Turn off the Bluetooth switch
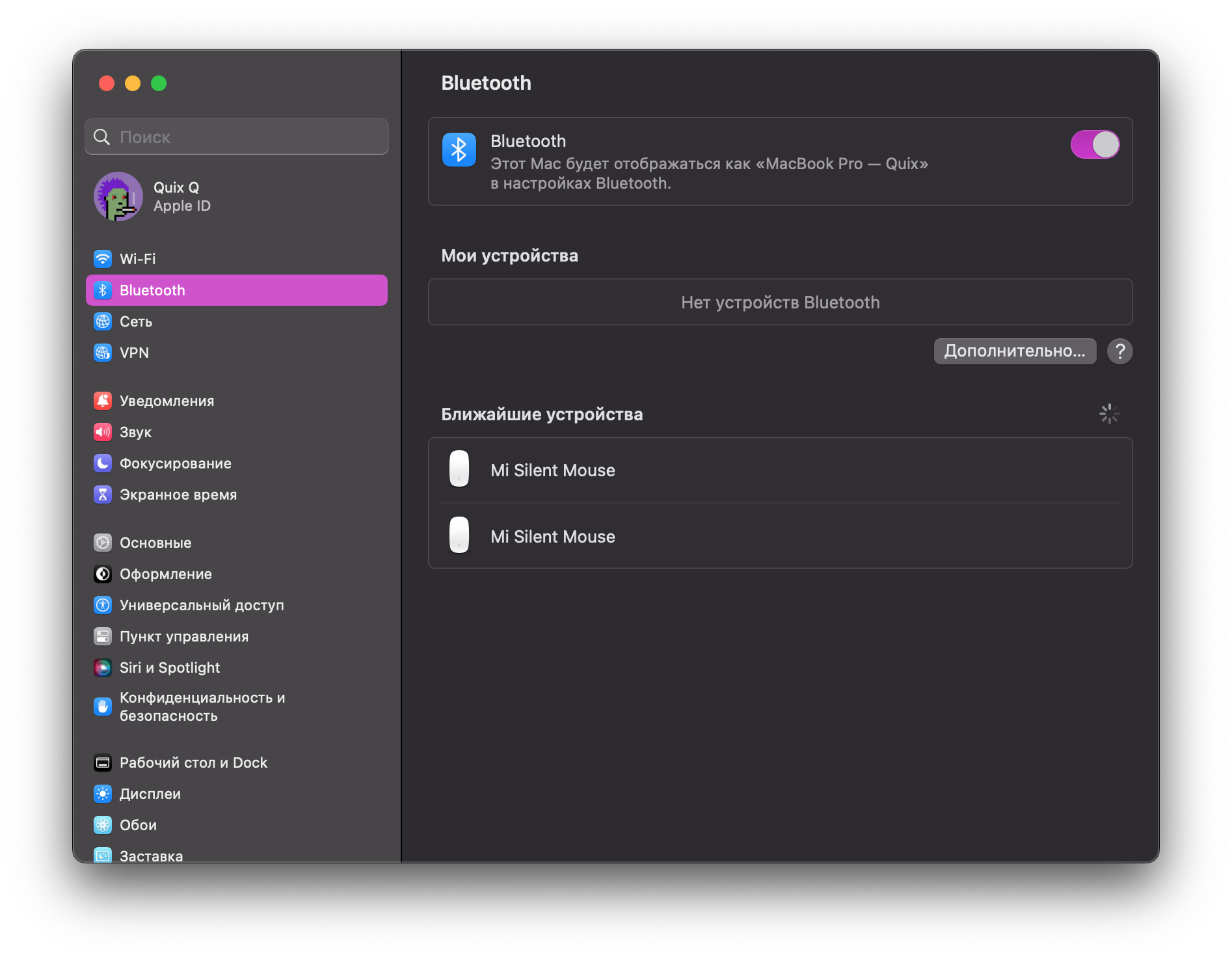Viewport: 1232px width, 959px height. pyautogui.click(x=1095, y=144)
